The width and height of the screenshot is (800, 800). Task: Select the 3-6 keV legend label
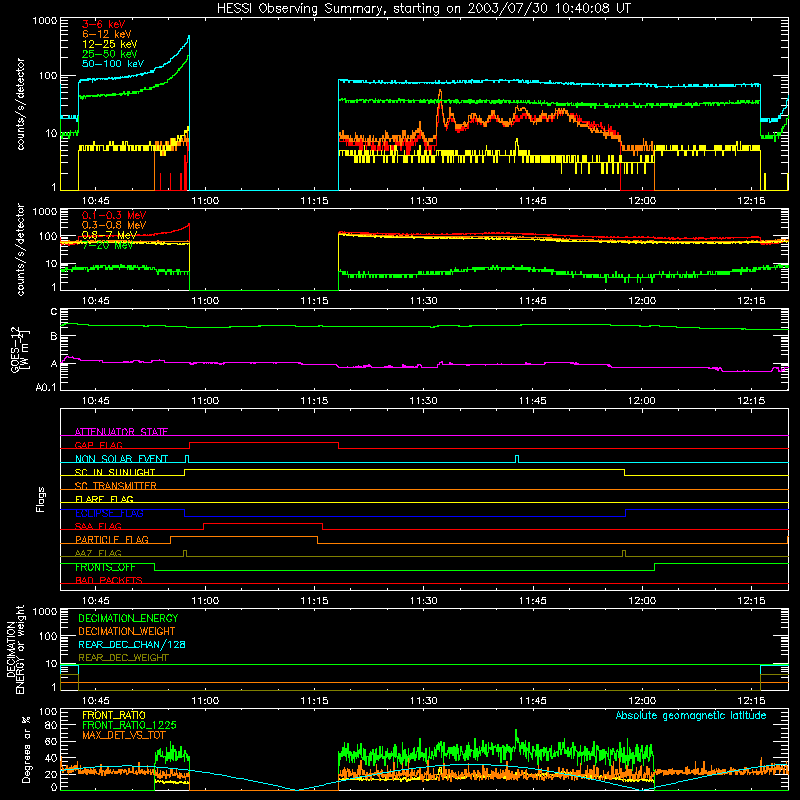pos(104,24)
